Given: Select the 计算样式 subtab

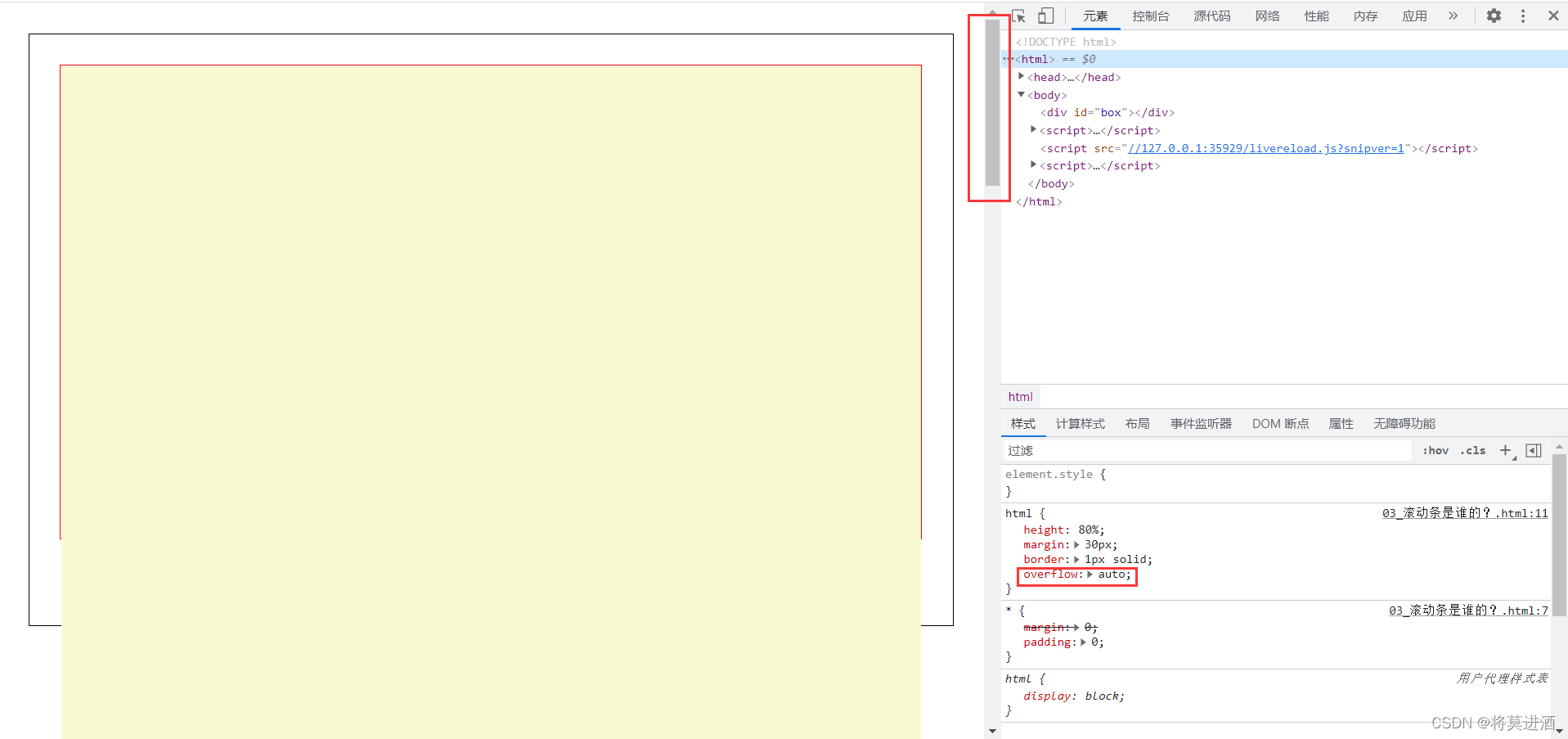Looking at the screenshot, I should pos(1080,423).
